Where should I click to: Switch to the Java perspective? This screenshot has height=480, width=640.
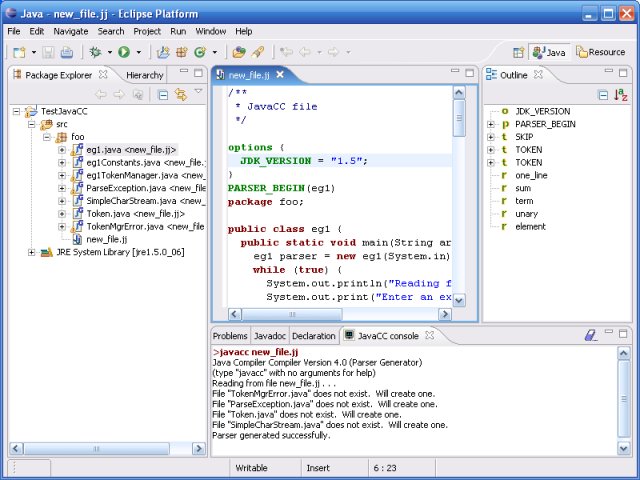tap(549, 52)
